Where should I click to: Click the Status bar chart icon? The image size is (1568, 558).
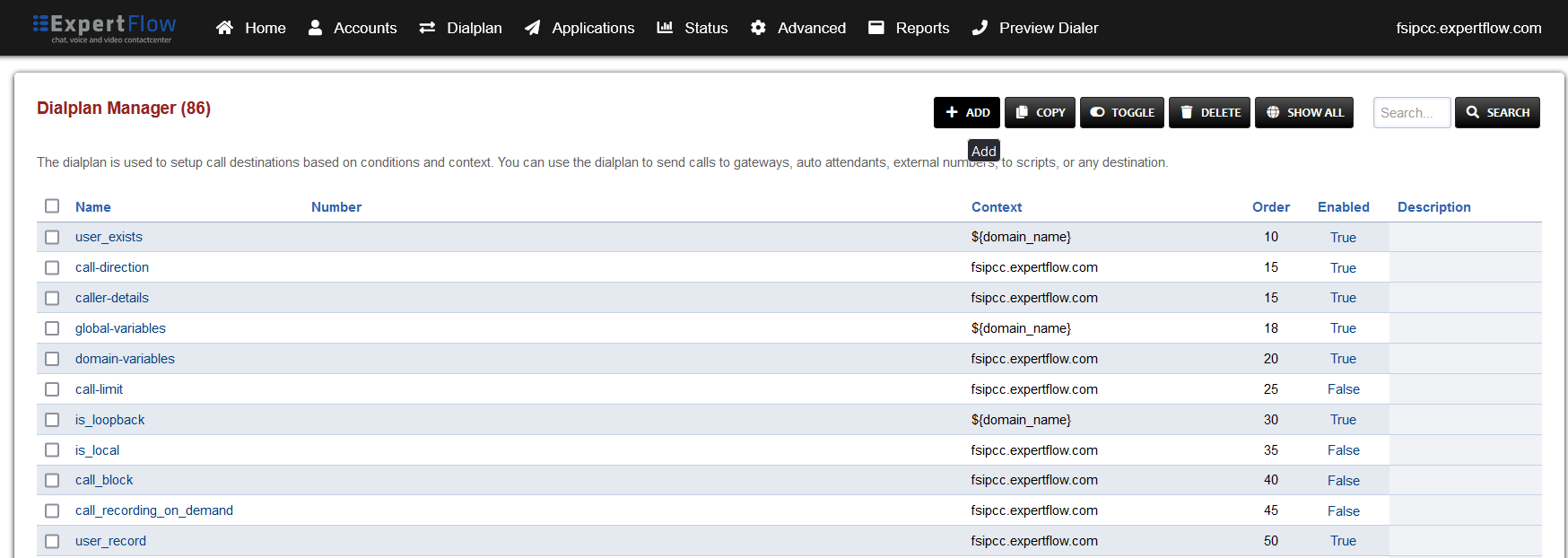coord(665,28)
